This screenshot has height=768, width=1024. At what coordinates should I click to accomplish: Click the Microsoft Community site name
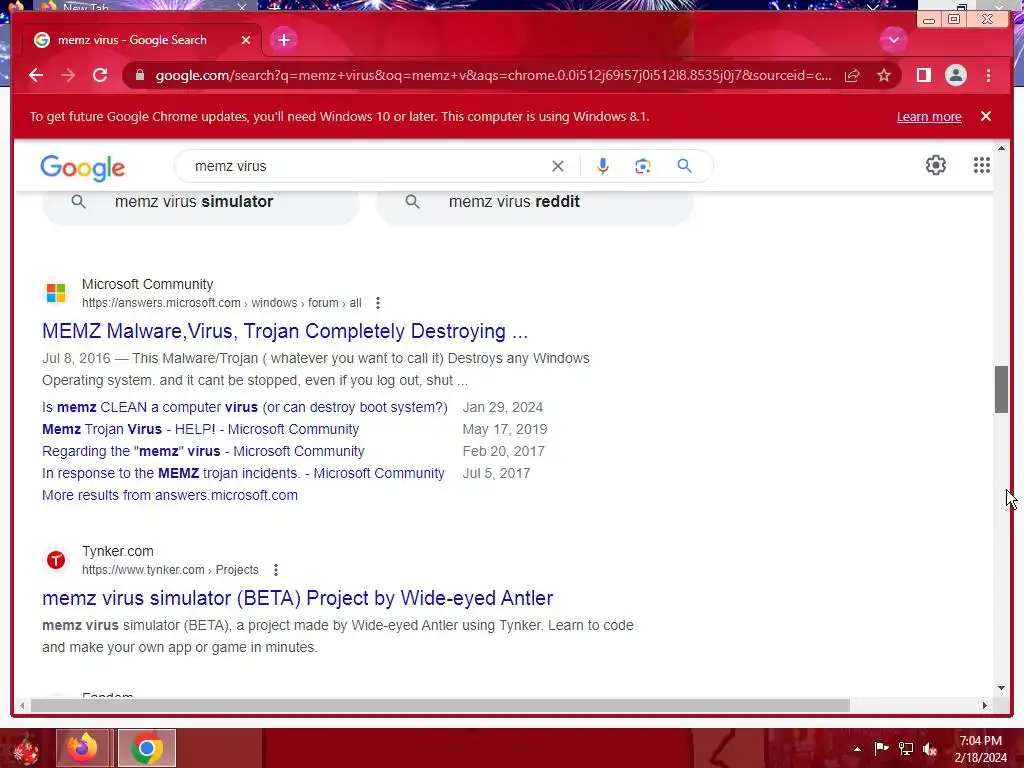click(x=148, y=285)
